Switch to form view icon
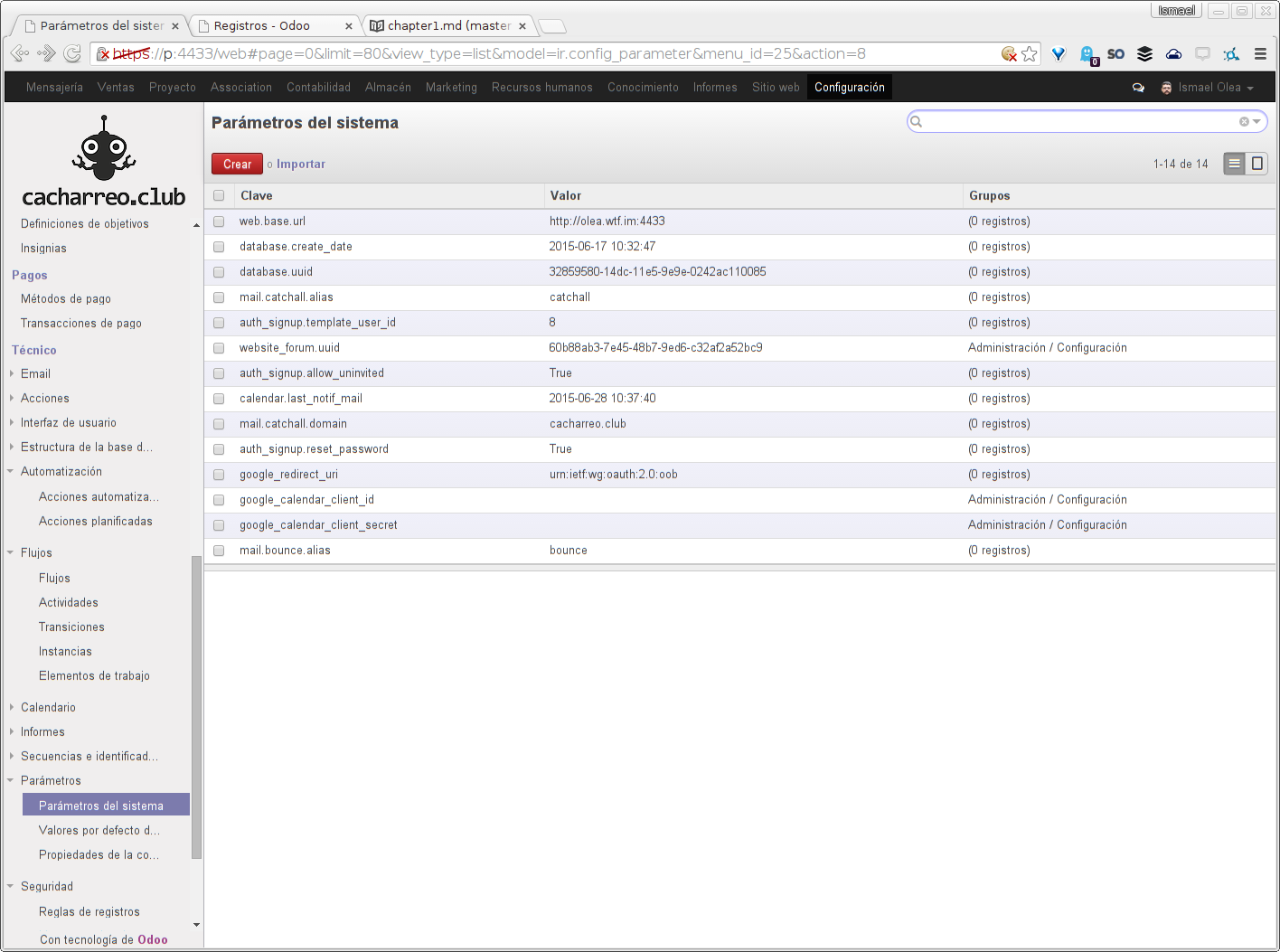The image size is (1280, 952). (1256, 164)
